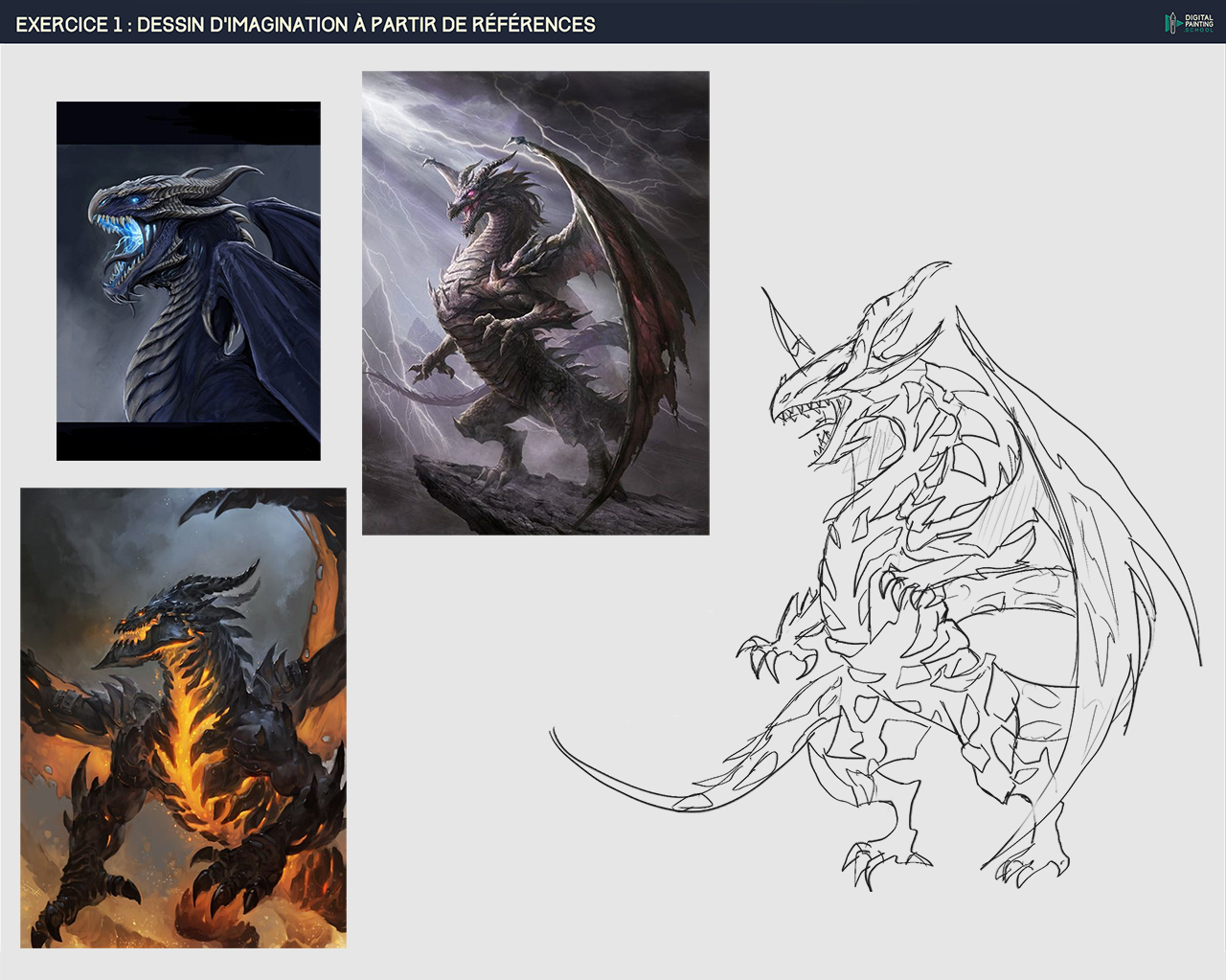
Task: Click the ".SCHOOL" text in the logo
Action: point(1198,30)
